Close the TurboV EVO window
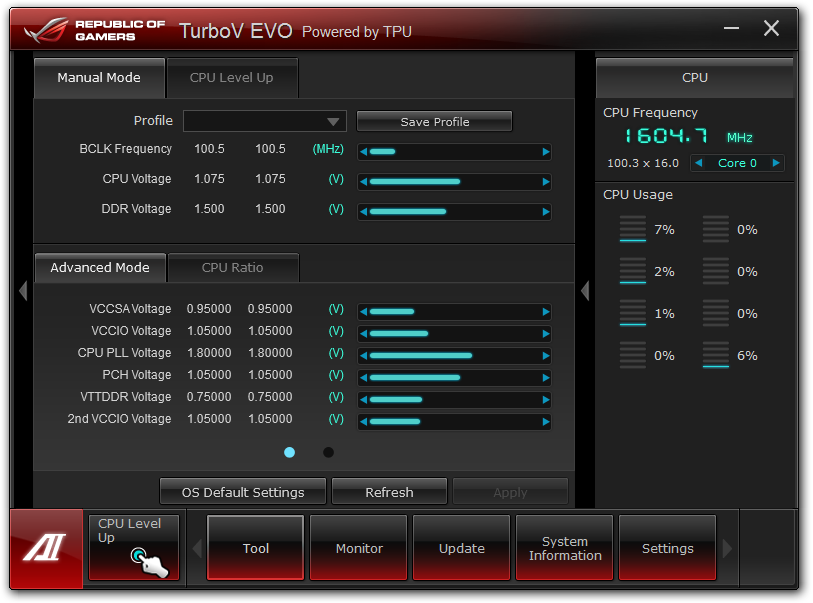This screenshot has height=603, width=813. coord(772,28)
